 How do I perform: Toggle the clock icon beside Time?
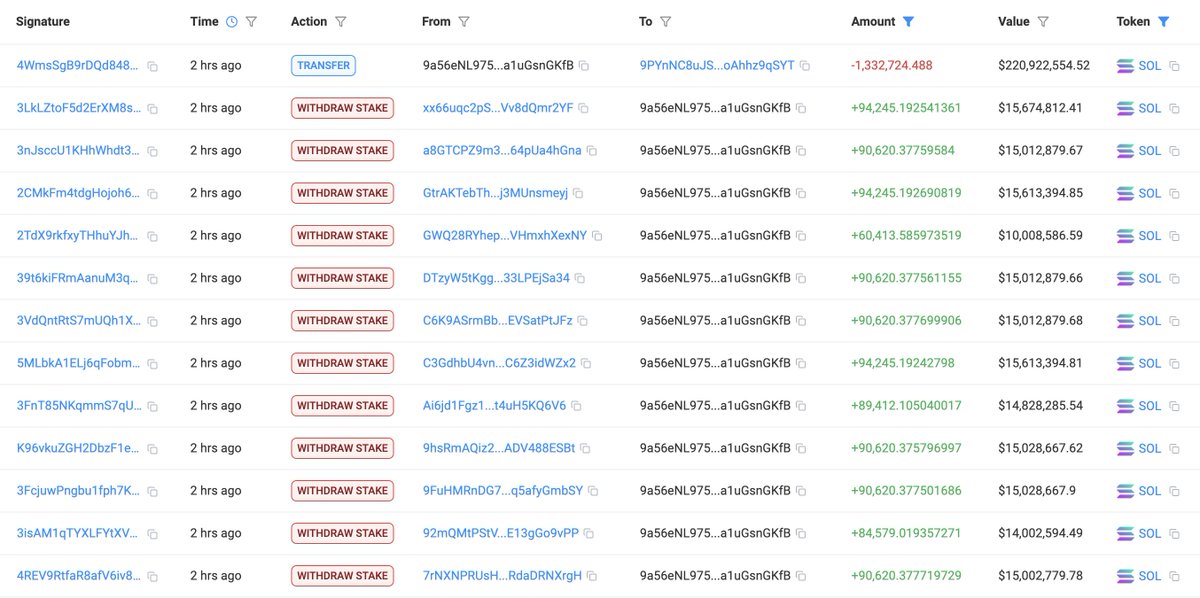[232, 21]
